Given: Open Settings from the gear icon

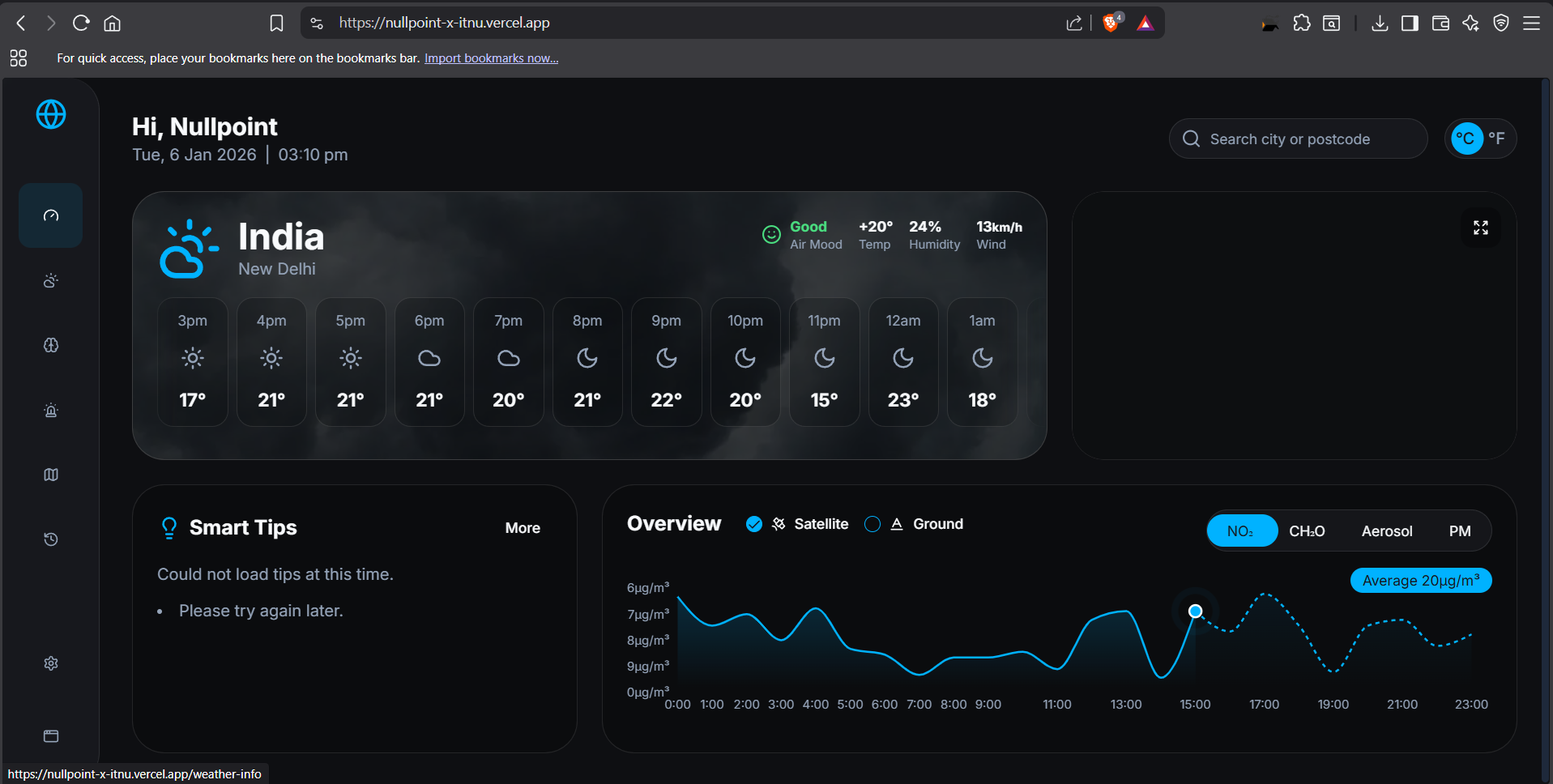Looking at the screenshot, I should [x=50, y=663].
